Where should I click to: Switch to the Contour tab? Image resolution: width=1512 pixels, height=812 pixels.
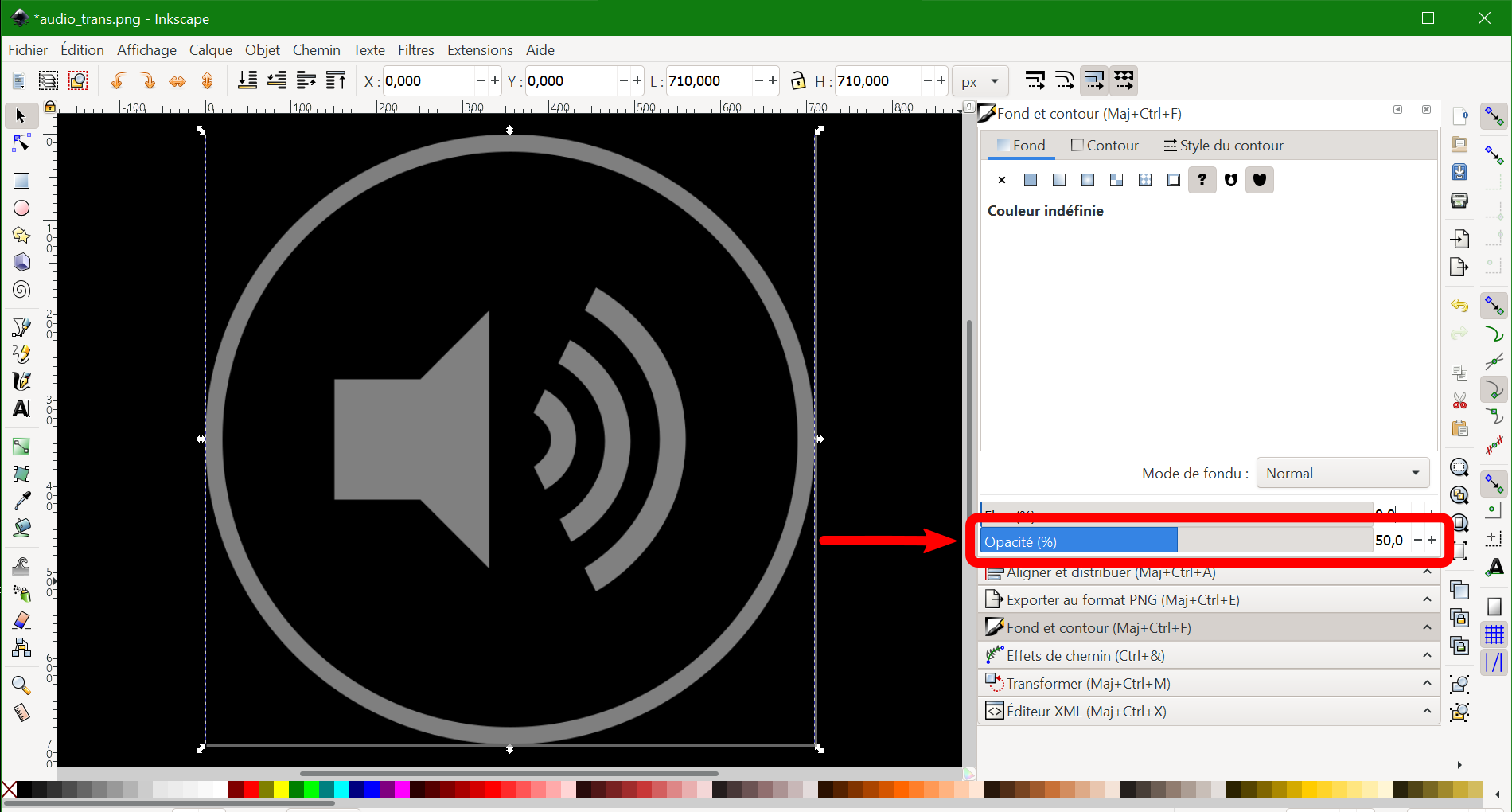[x=1105, y=146]
